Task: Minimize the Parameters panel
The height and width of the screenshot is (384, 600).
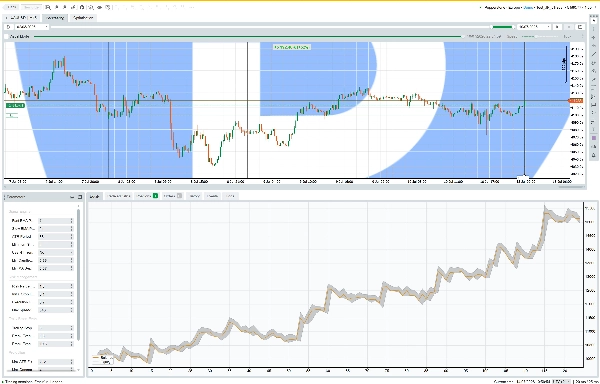Action: point(72,197)
